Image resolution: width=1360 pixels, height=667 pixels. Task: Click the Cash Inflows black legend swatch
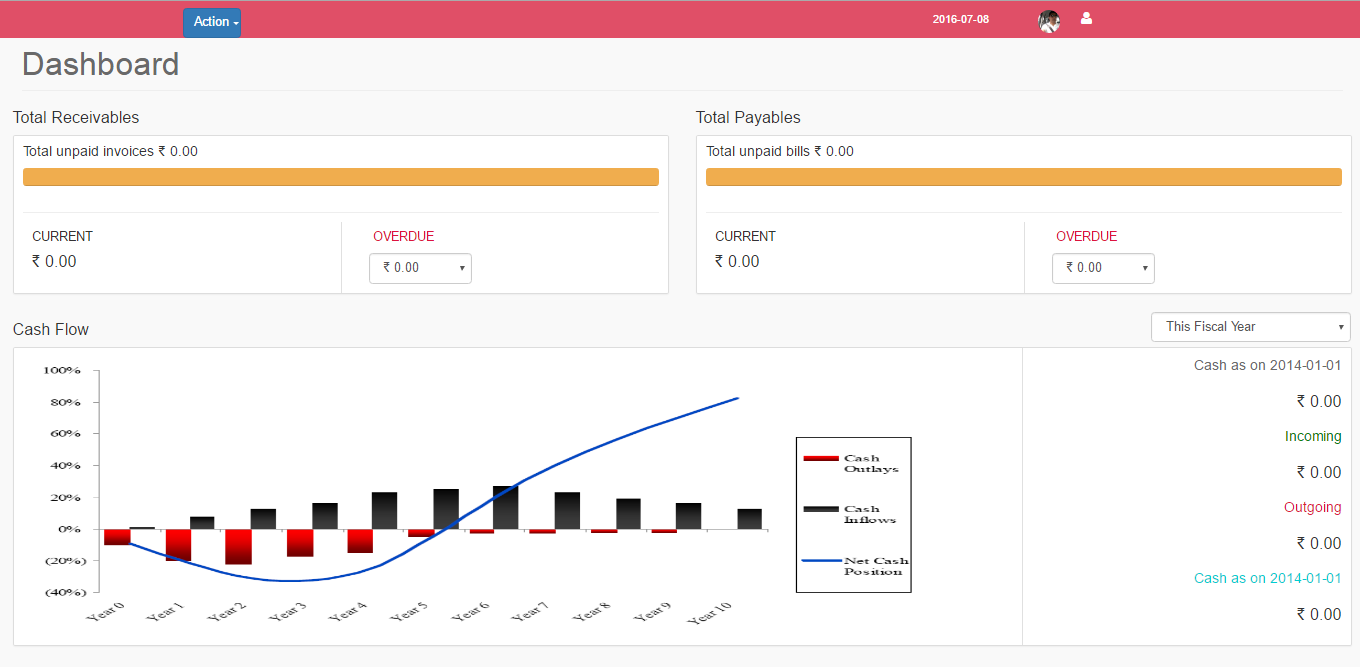coord(820,509)
